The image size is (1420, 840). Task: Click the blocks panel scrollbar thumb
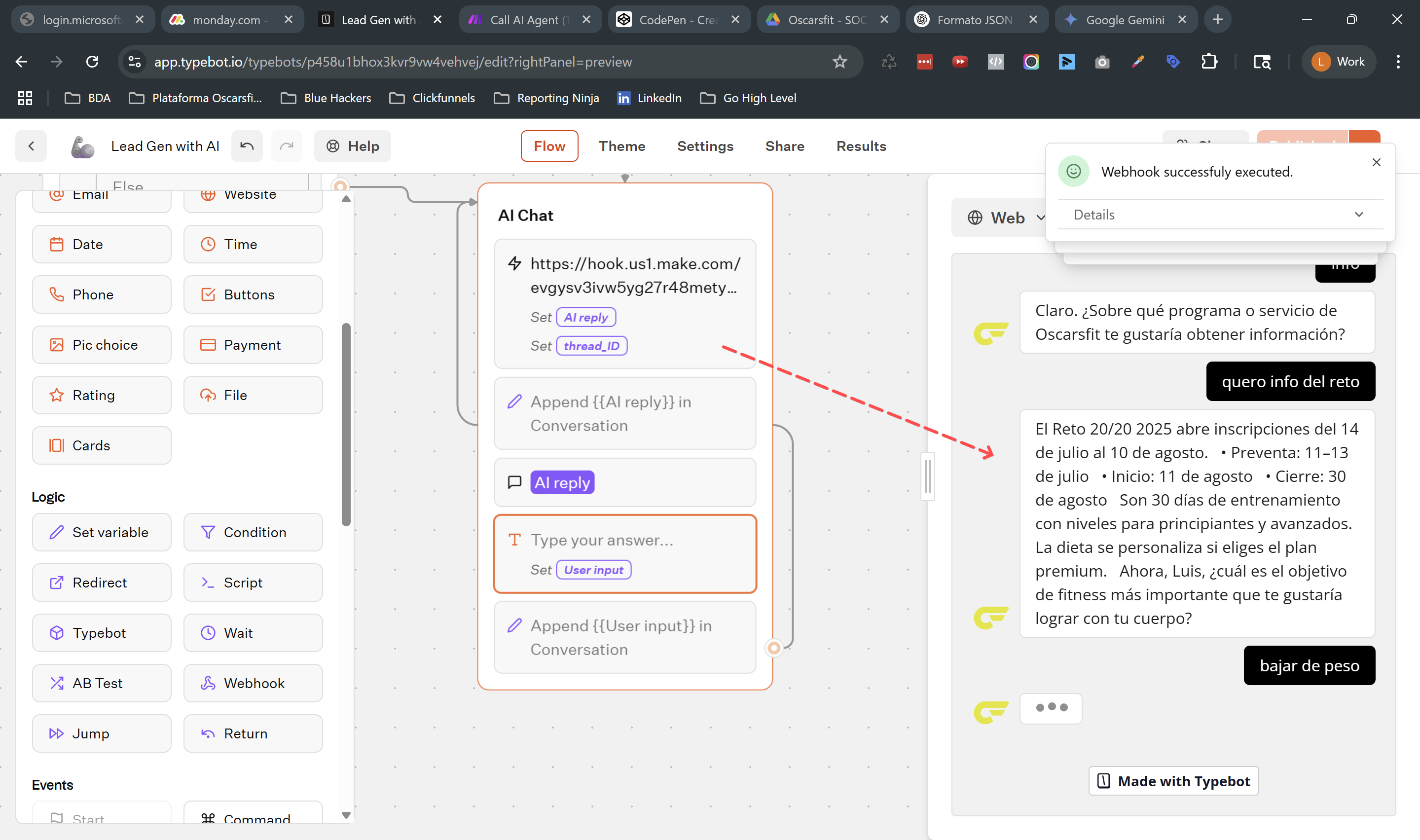[346, 425]
